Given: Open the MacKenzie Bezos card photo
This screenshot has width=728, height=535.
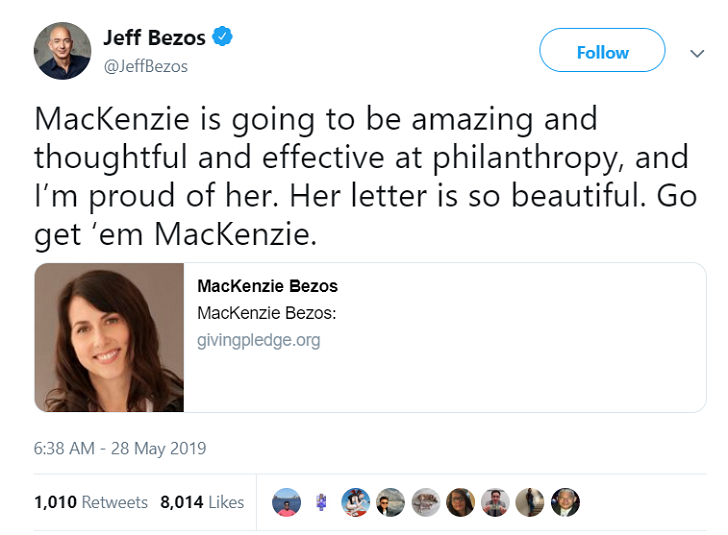Looking at the screenshot, I should coord(109,337).
